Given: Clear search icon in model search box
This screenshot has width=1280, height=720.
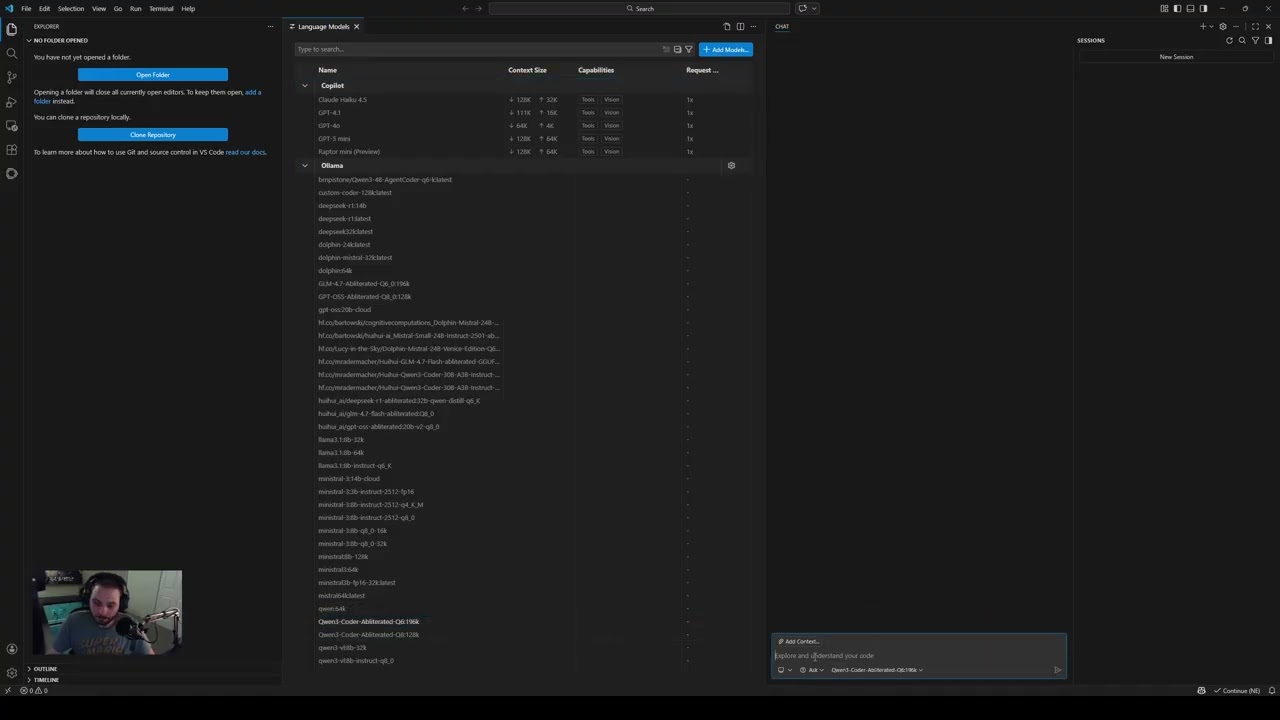Looking at the screenshot, I should (x=666, y=49).
